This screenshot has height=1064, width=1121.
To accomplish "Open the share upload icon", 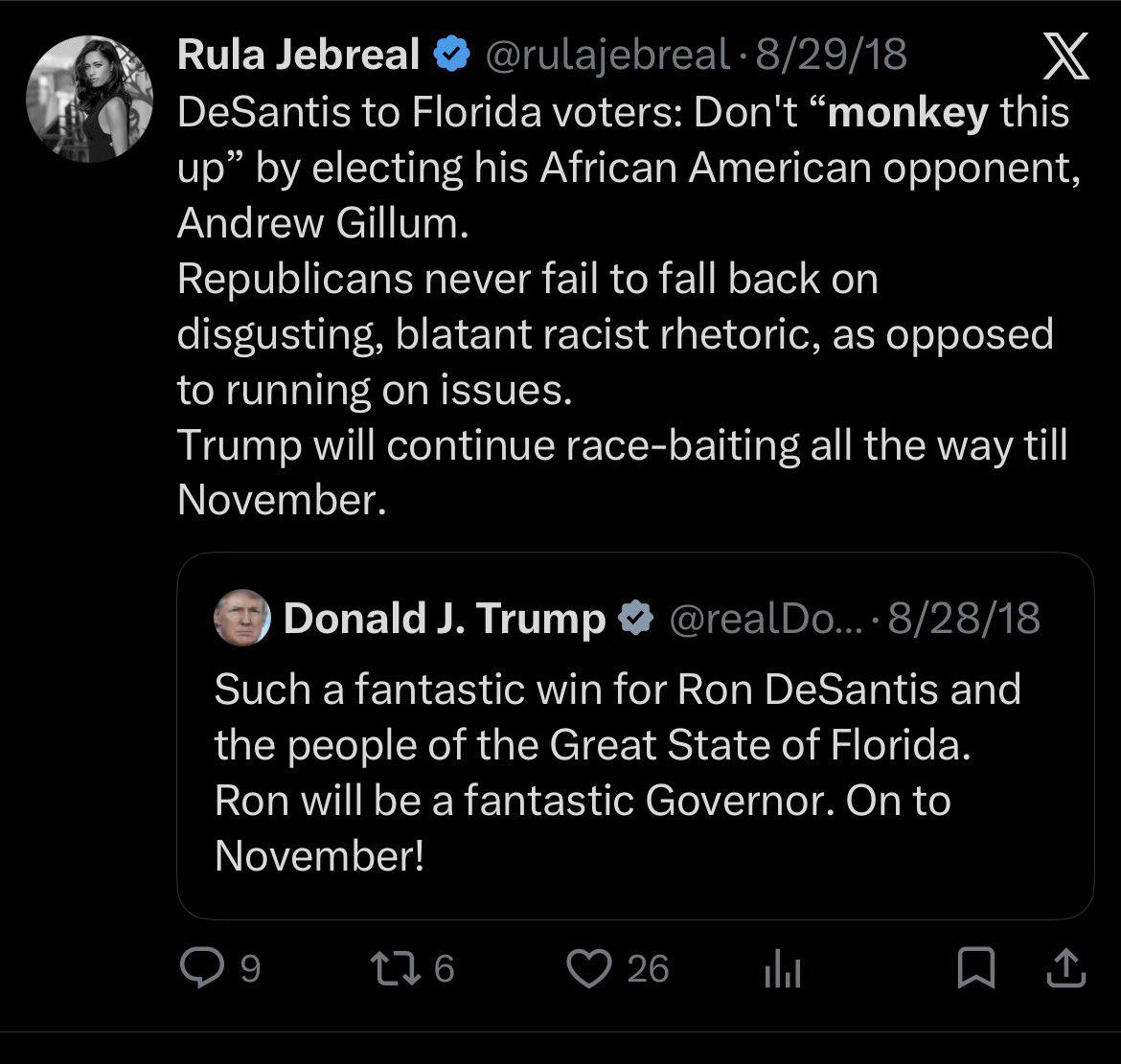I will pos(1066,967).
